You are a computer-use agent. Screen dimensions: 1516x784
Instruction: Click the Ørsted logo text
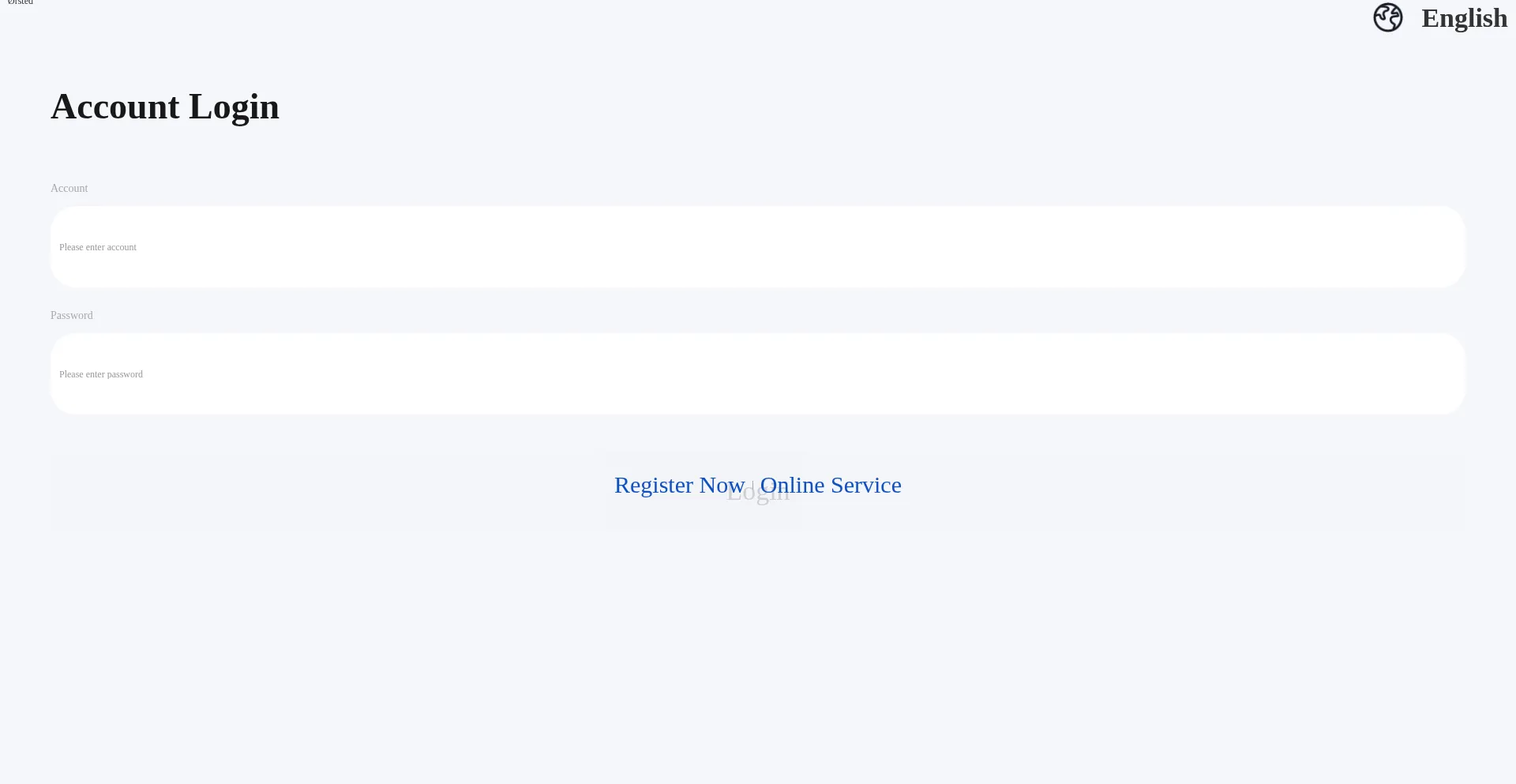point(21,2)
